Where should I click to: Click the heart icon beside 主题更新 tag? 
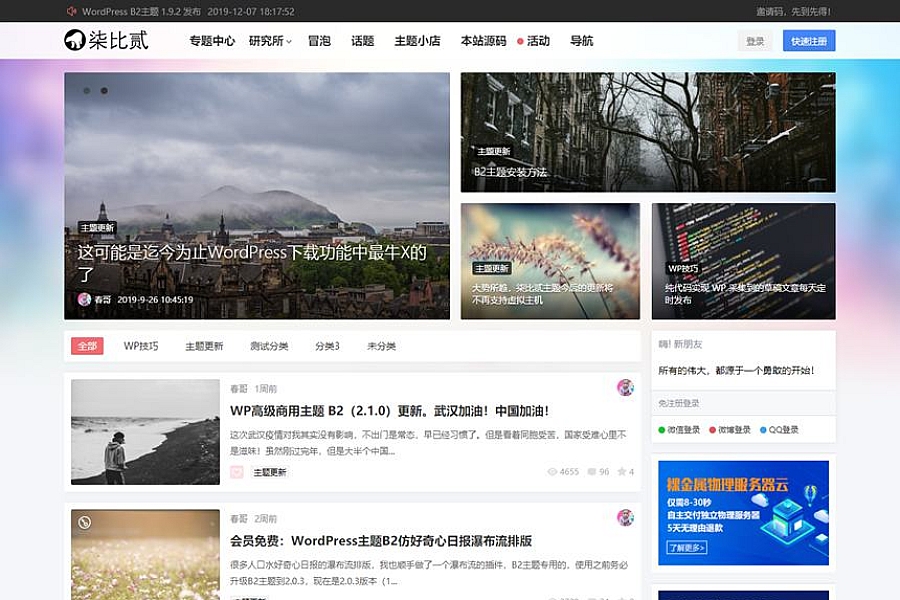(x=236, y=472)
